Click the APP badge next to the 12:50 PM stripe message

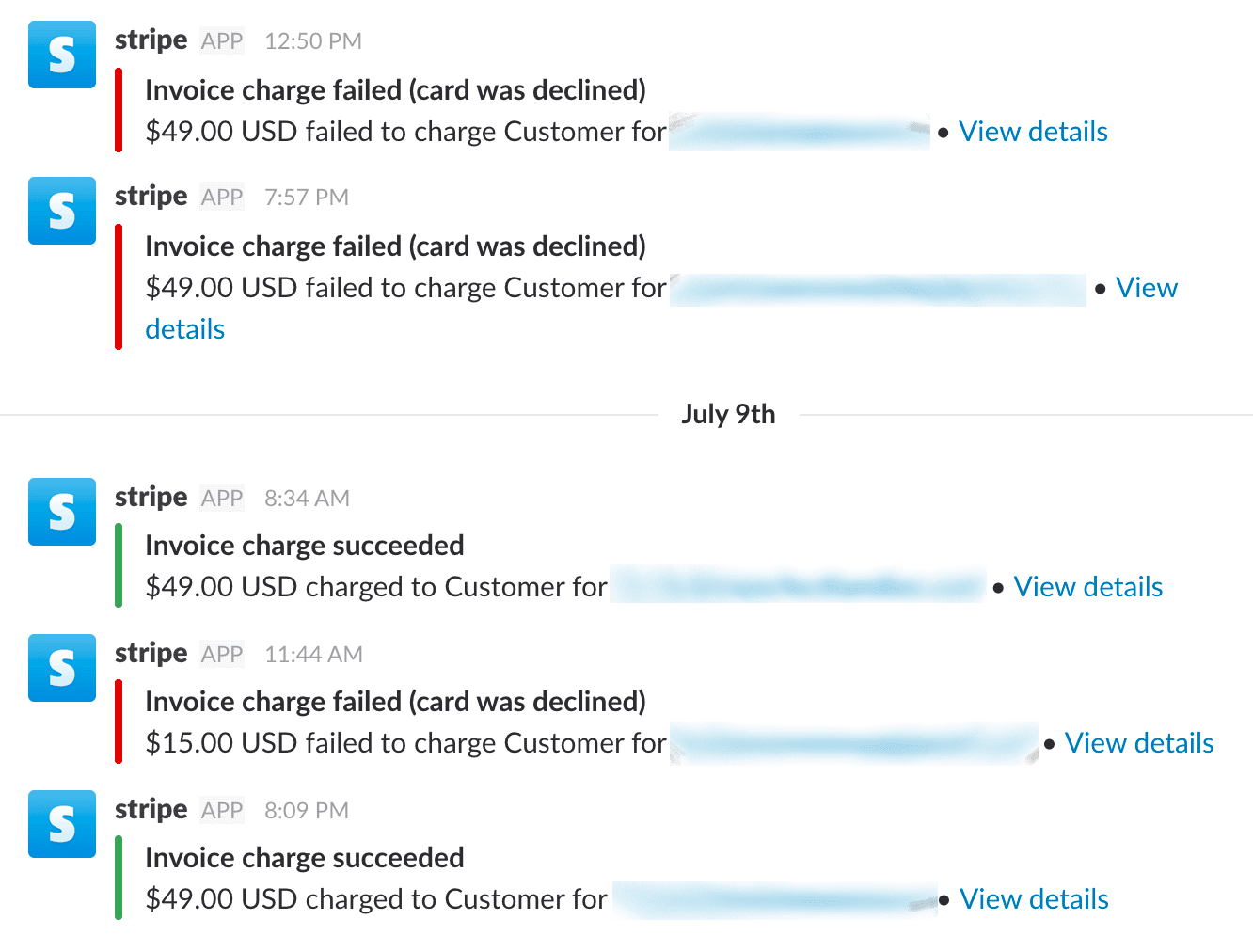(x=221, y=40)
